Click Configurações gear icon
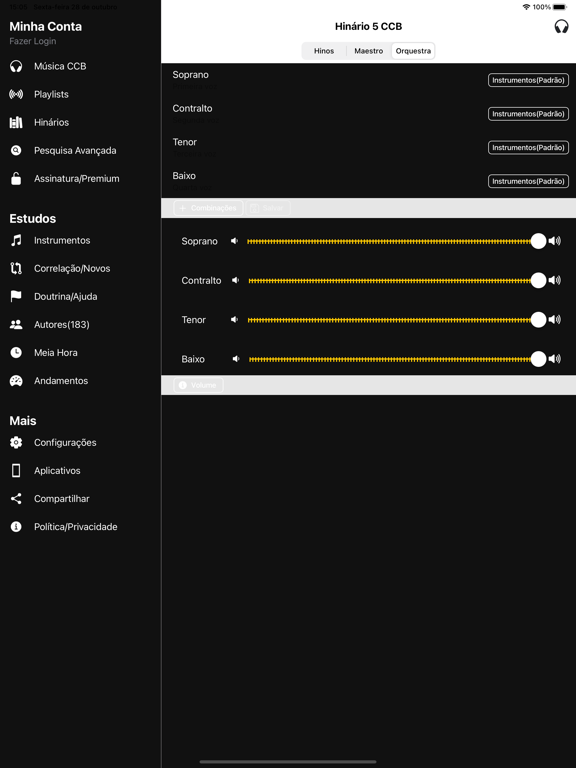576x768 pixels. coord(16,442)
